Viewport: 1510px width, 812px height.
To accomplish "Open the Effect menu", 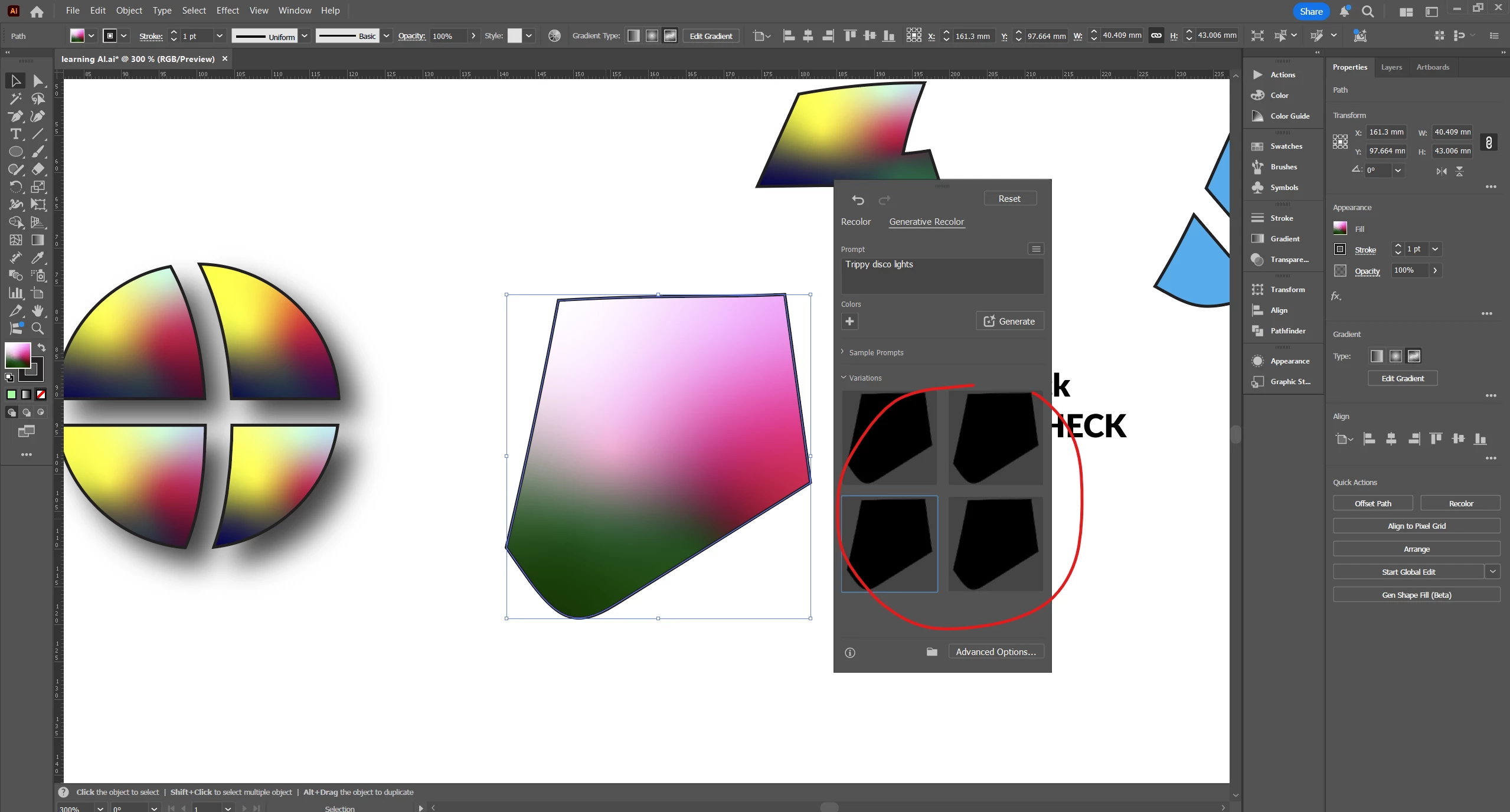I will tap(227, 11).
